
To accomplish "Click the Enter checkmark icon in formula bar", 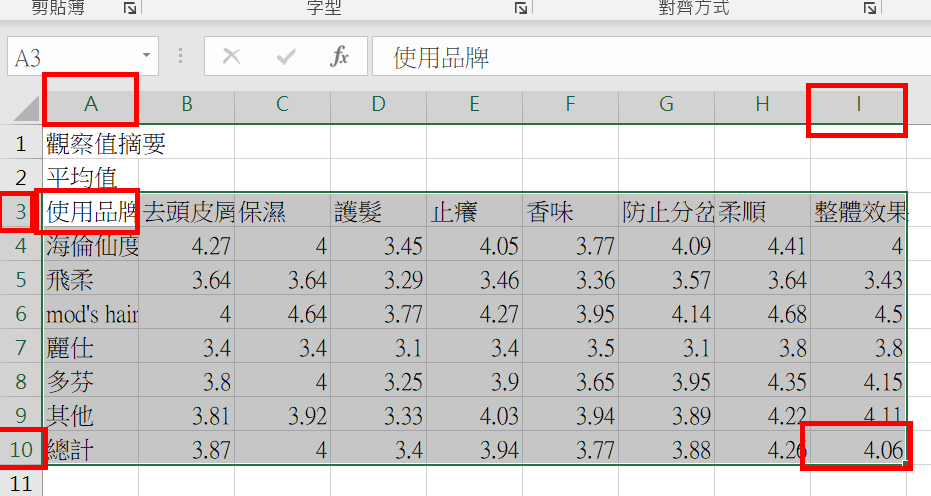I will (x=286, y=57).
